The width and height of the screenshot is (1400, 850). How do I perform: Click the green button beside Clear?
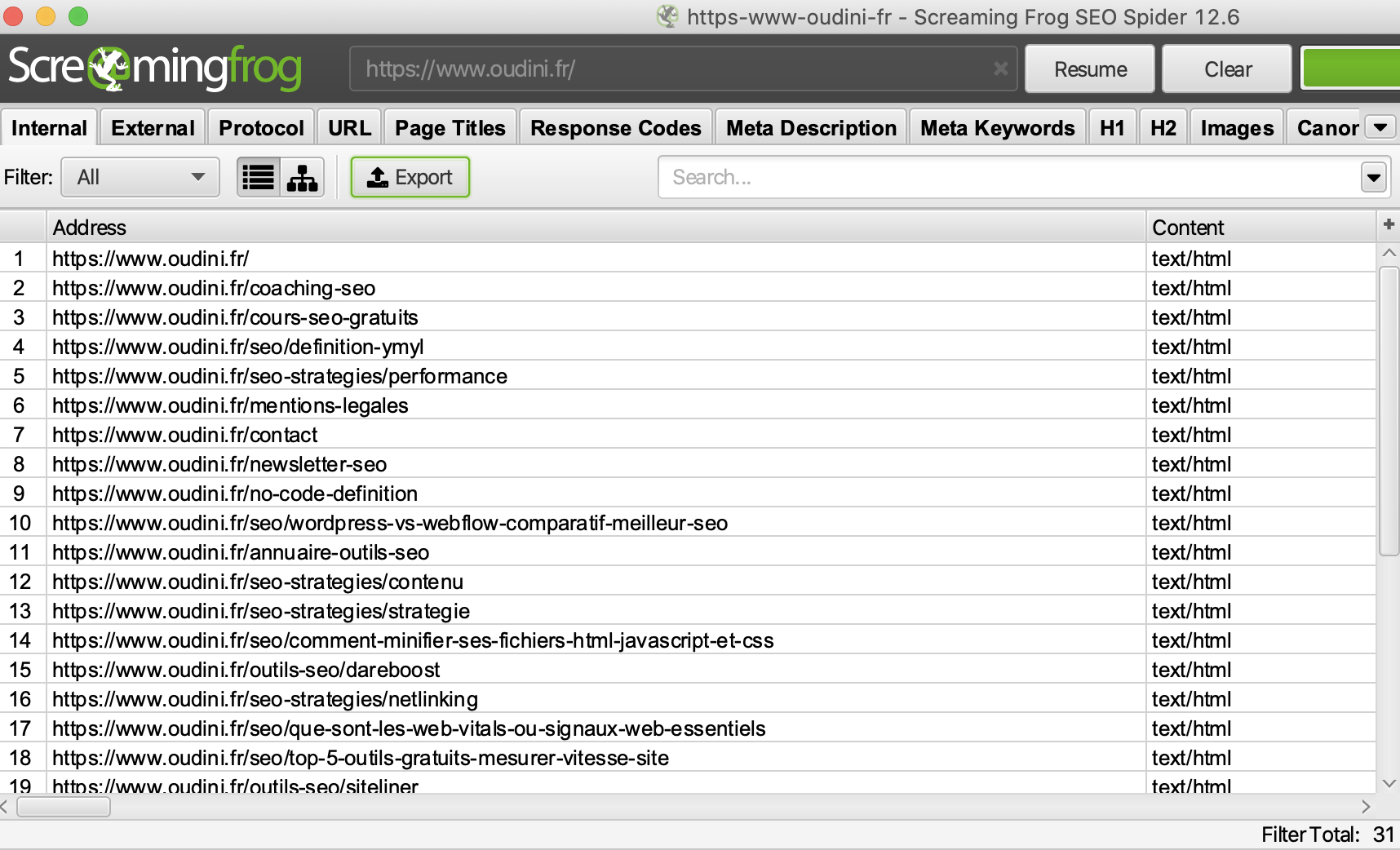coord(1350,69)
